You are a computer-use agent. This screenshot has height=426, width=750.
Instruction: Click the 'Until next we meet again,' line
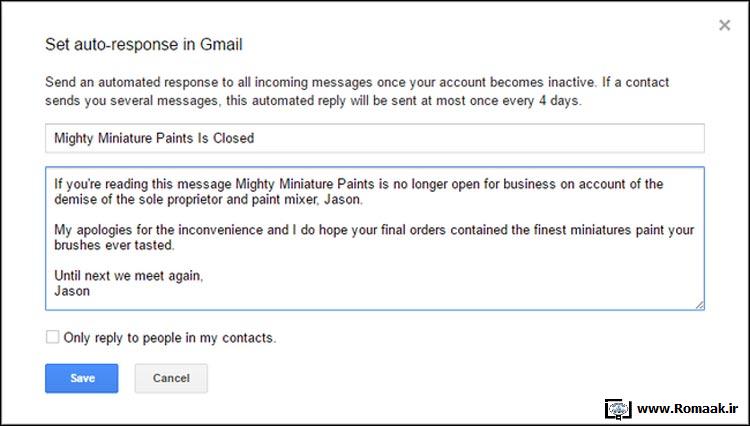tap(129, 276)
